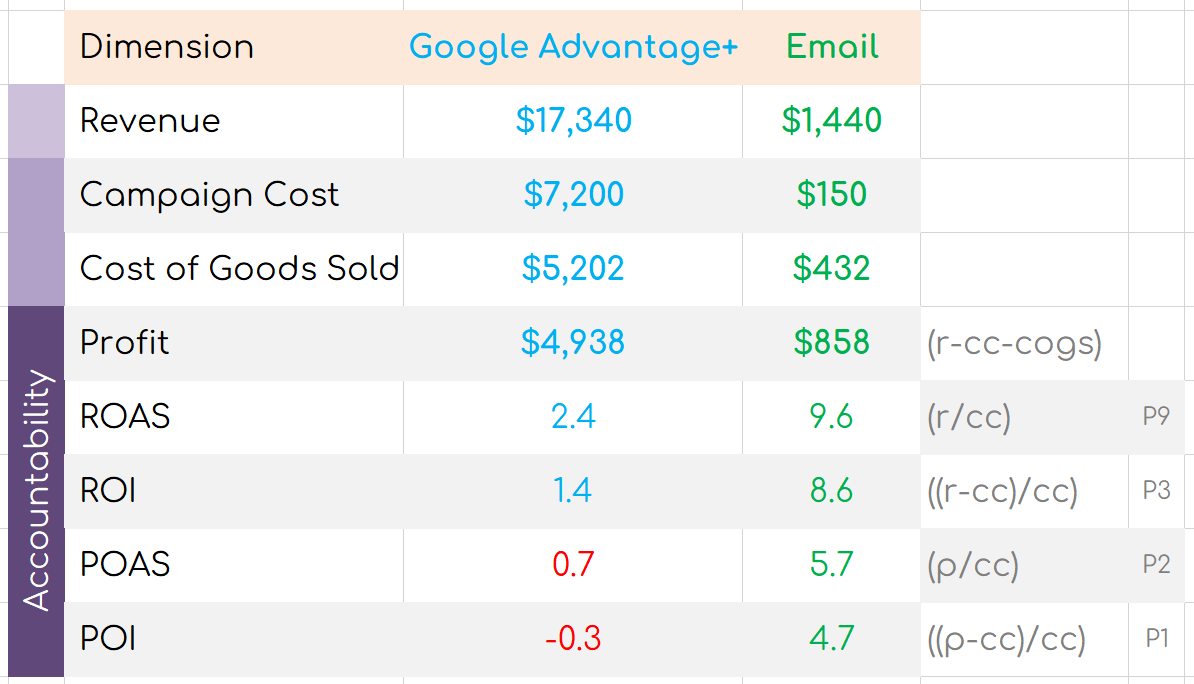Viewport: 1194px width, 684px height.
Task: Select the vertical Accountability label cell
Action: click(36, 490)
